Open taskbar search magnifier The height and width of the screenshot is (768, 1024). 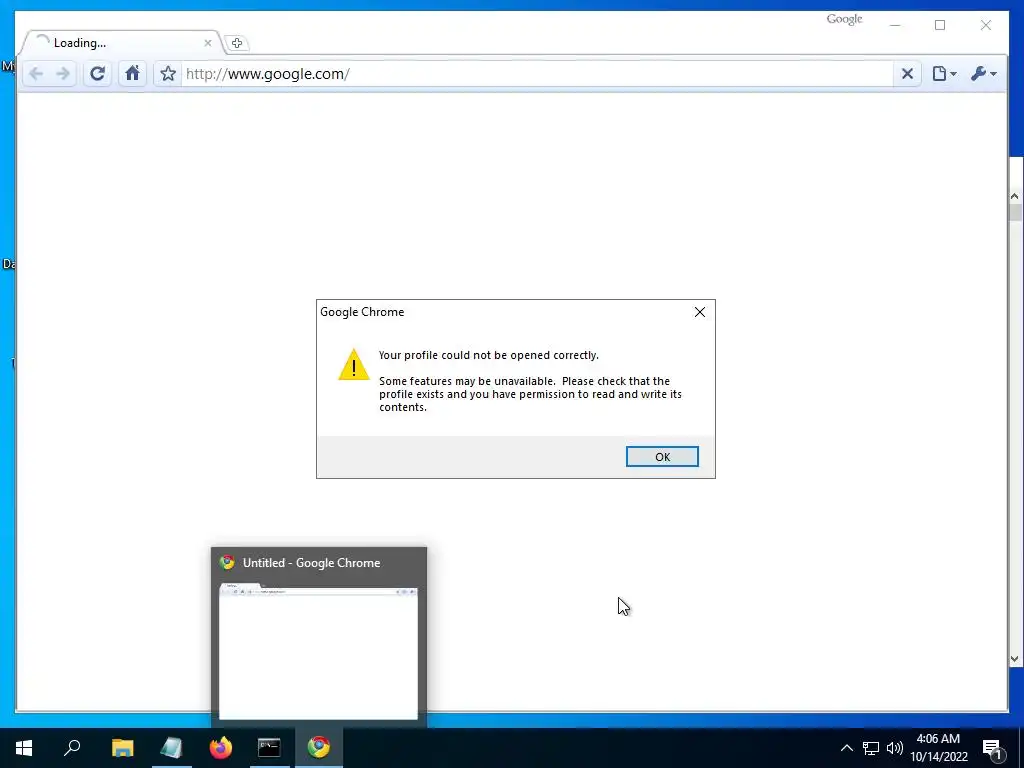point(72,748)
